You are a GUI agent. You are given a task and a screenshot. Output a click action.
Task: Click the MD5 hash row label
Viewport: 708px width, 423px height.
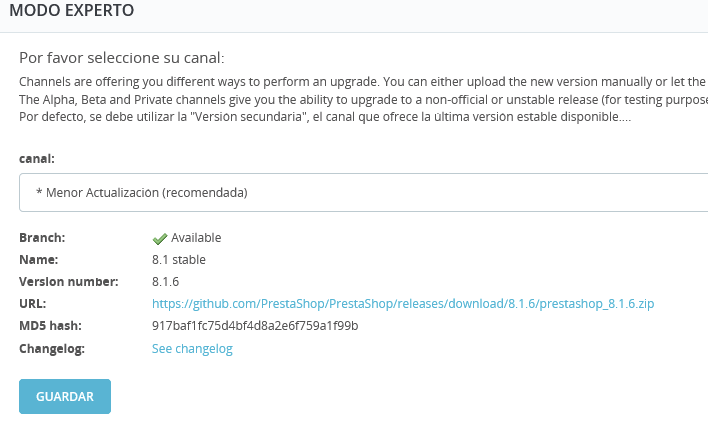[x=50, y=326]
